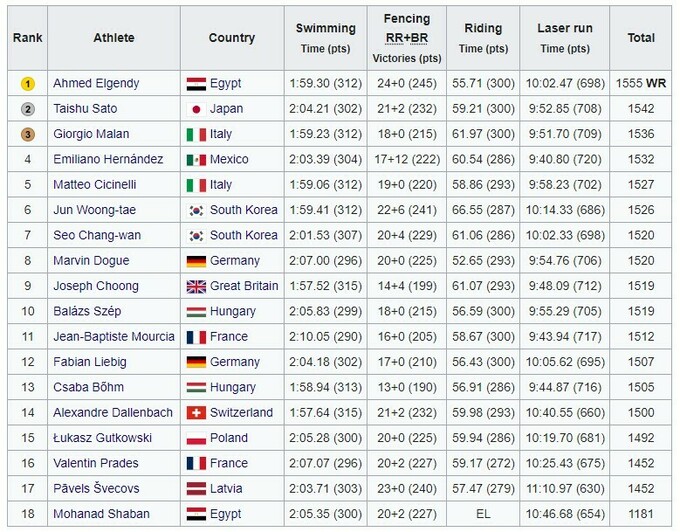Image resolution: width=680 pixels, height=532 pixels.
Task: Click the Latvia flag icon
Action: (196, 488)
